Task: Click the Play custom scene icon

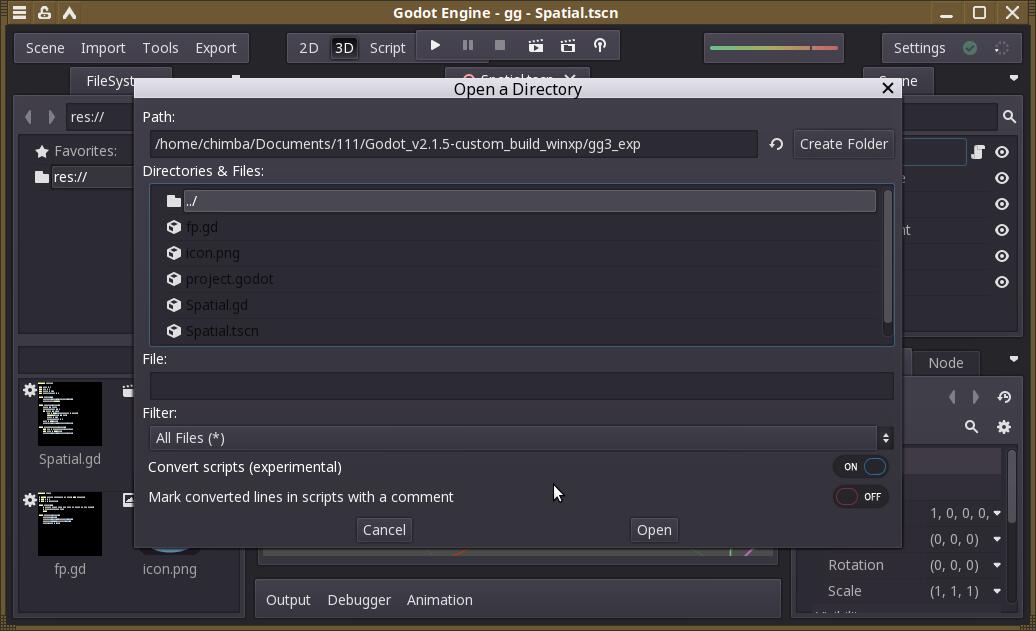Action: [568, 46]
